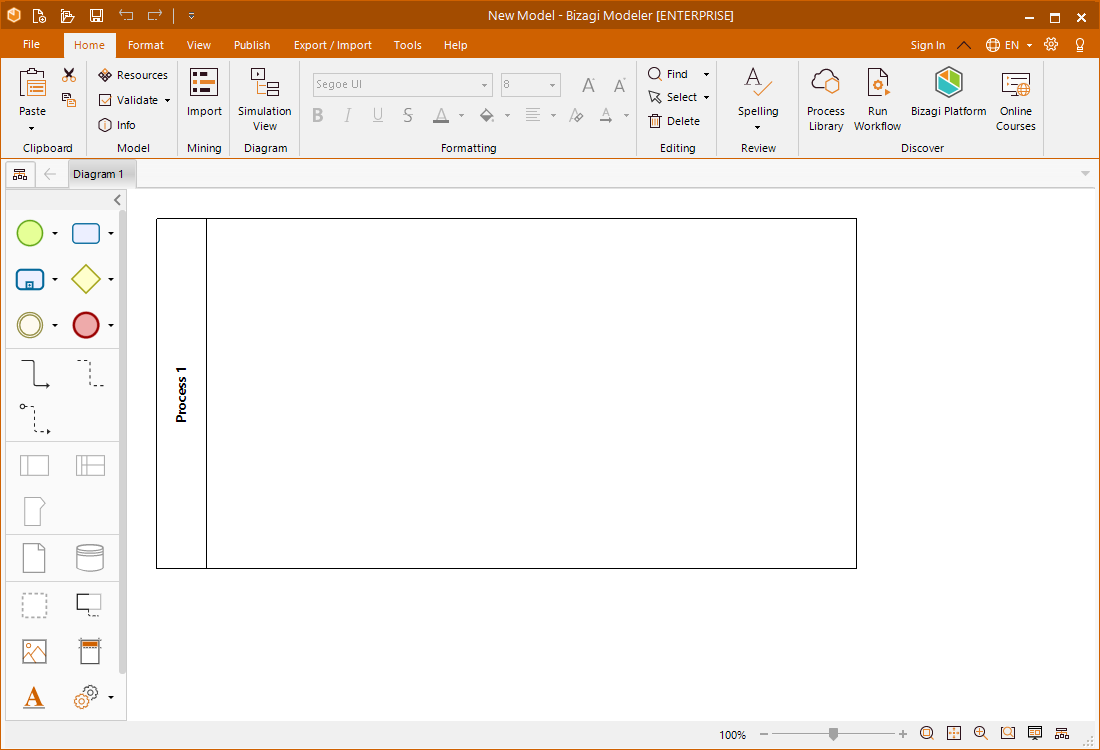Open the File menu
1100x750 pixels.
click(x=31, y=44)
